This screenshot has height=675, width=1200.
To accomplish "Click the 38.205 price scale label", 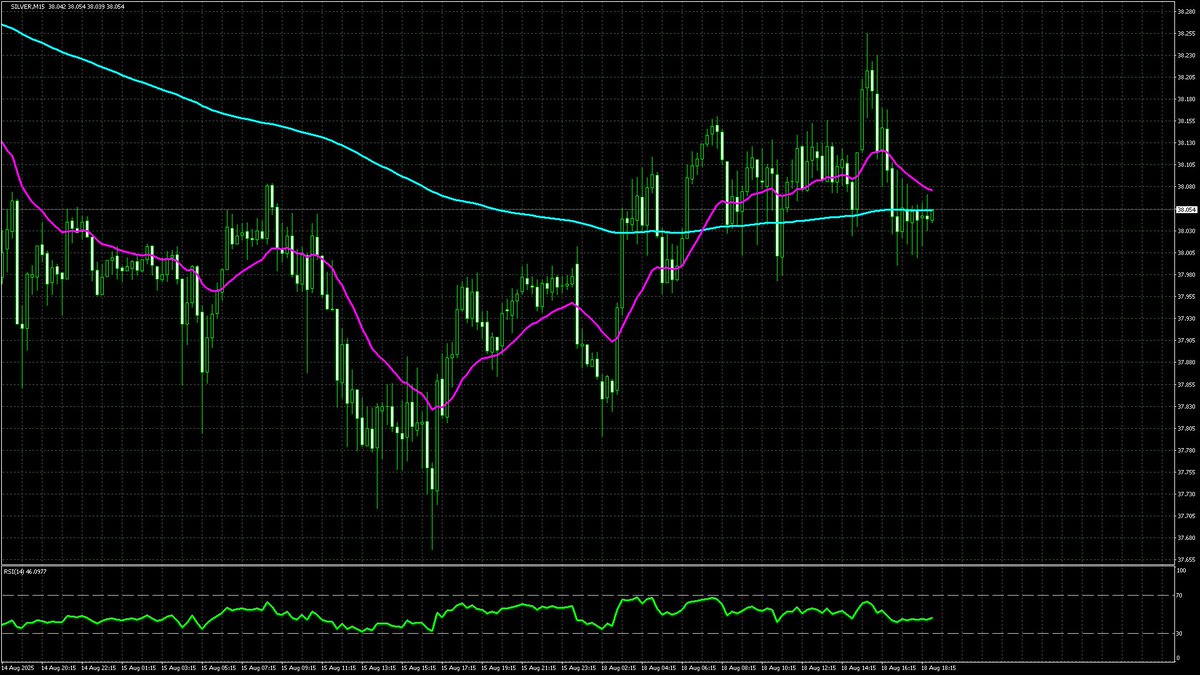I will coord(1186,77).
